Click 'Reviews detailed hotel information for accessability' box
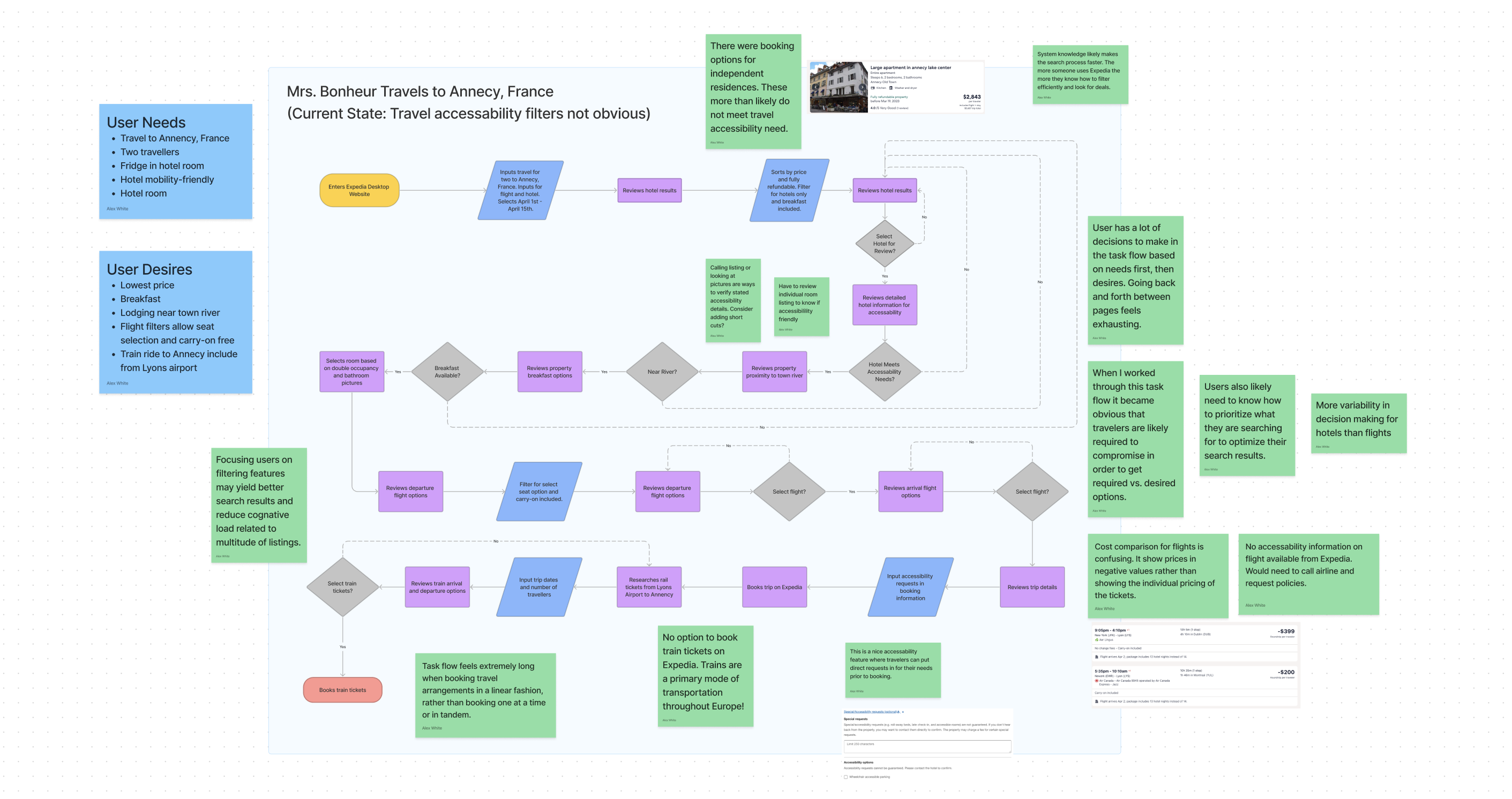The height and width of the screenshot is (799, 1512). (885, 305)
